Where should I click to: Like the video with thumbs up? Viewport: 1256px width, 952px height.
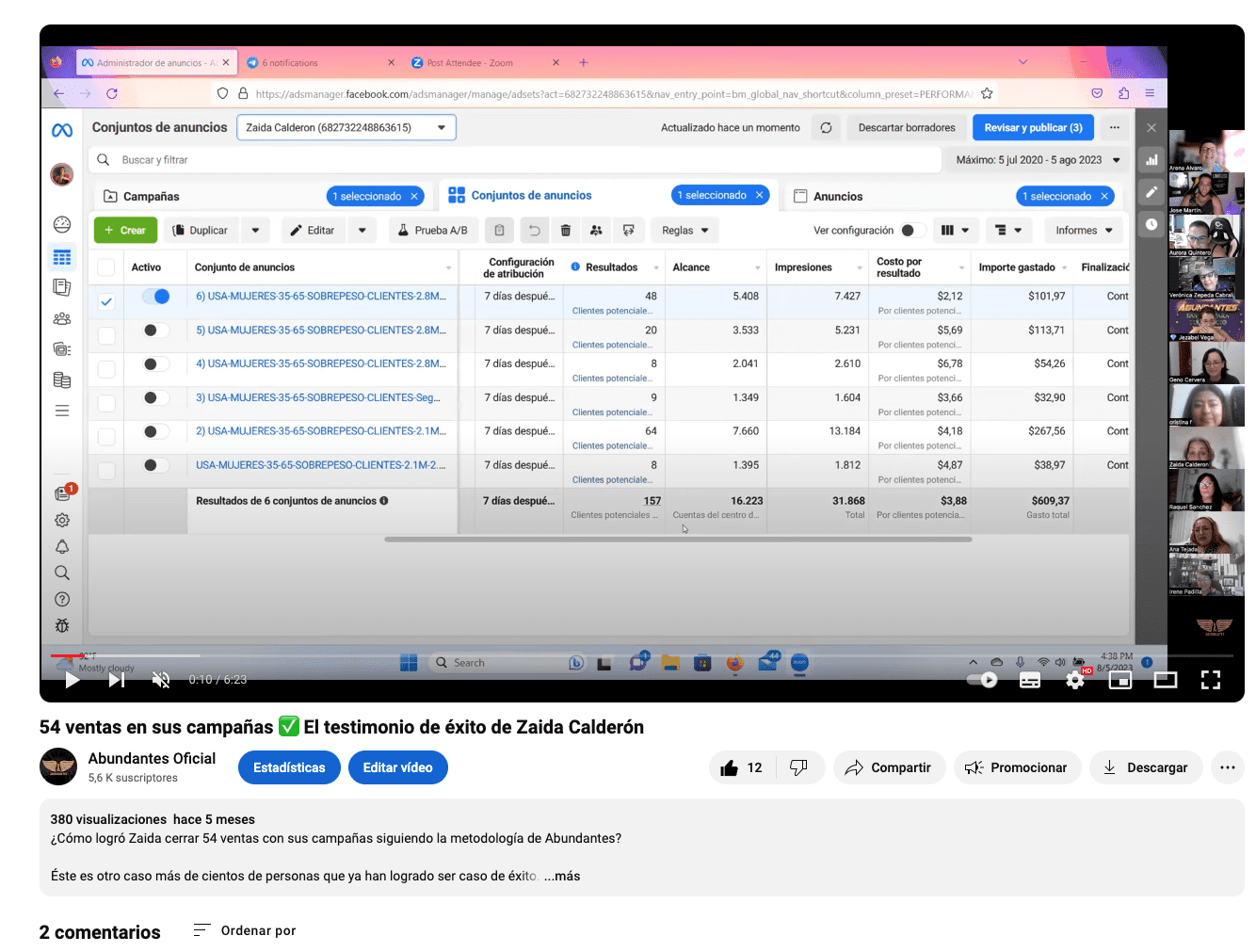(x=742, y=767)
